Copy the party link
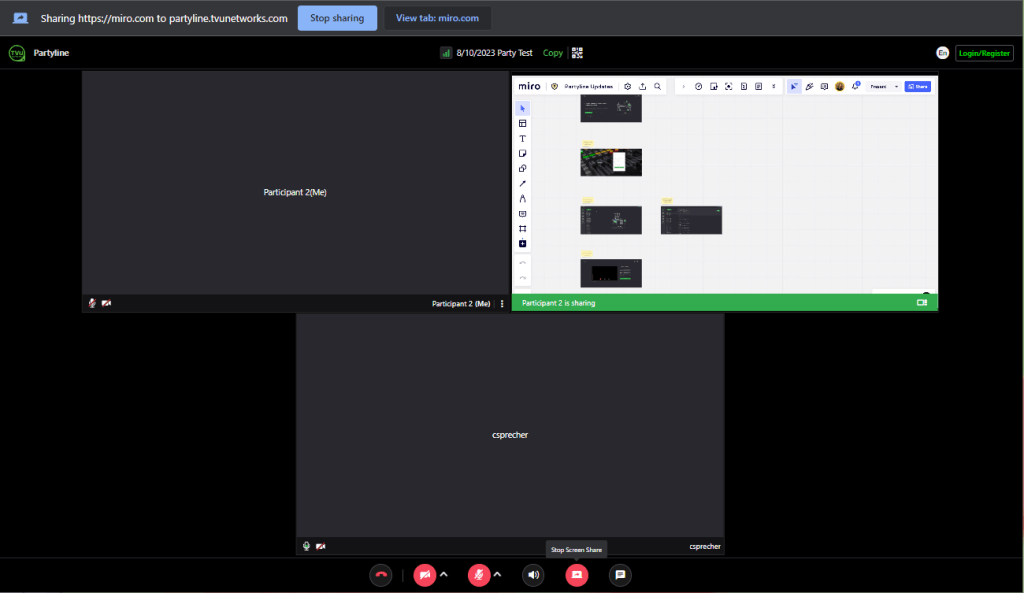The height and width of the screenshot is (593, 1024). click(x=553, y=53)
